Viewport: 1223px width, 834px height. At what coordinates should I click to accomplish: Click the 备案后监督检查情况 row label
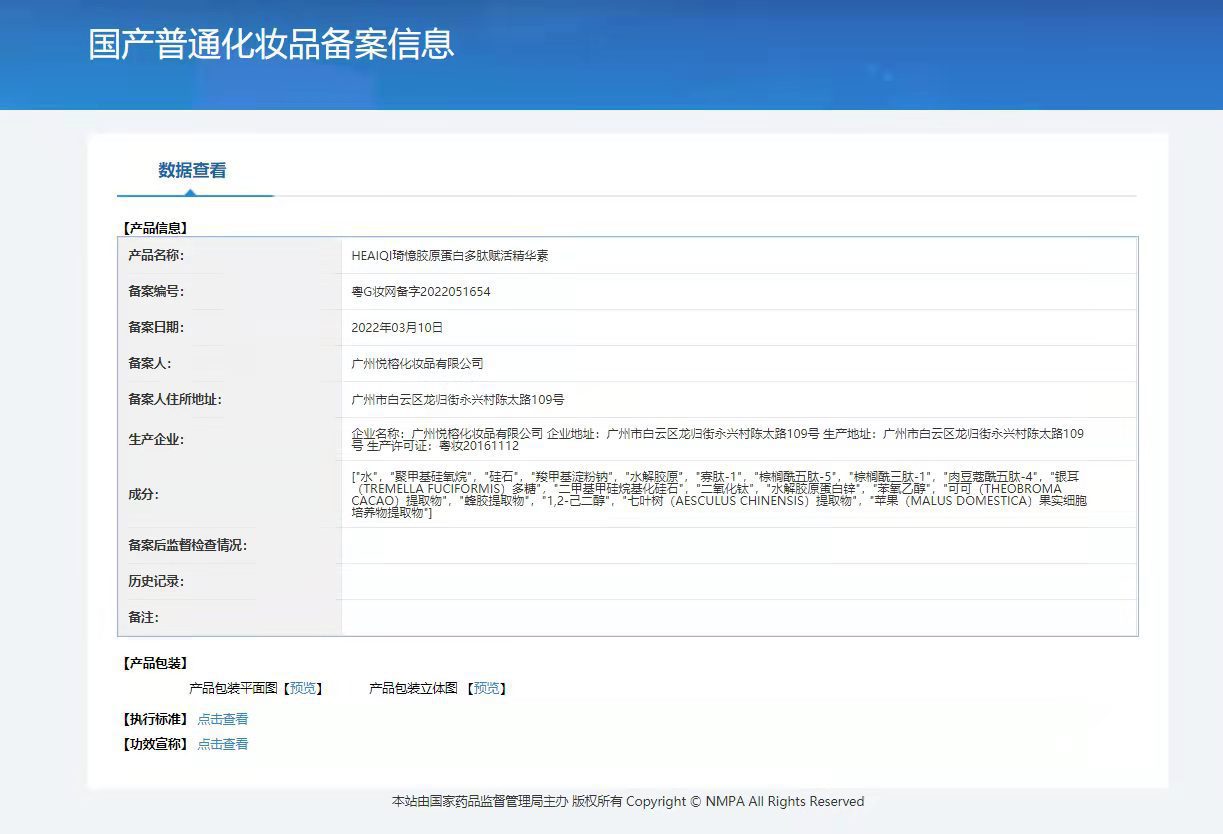[187, 545]
